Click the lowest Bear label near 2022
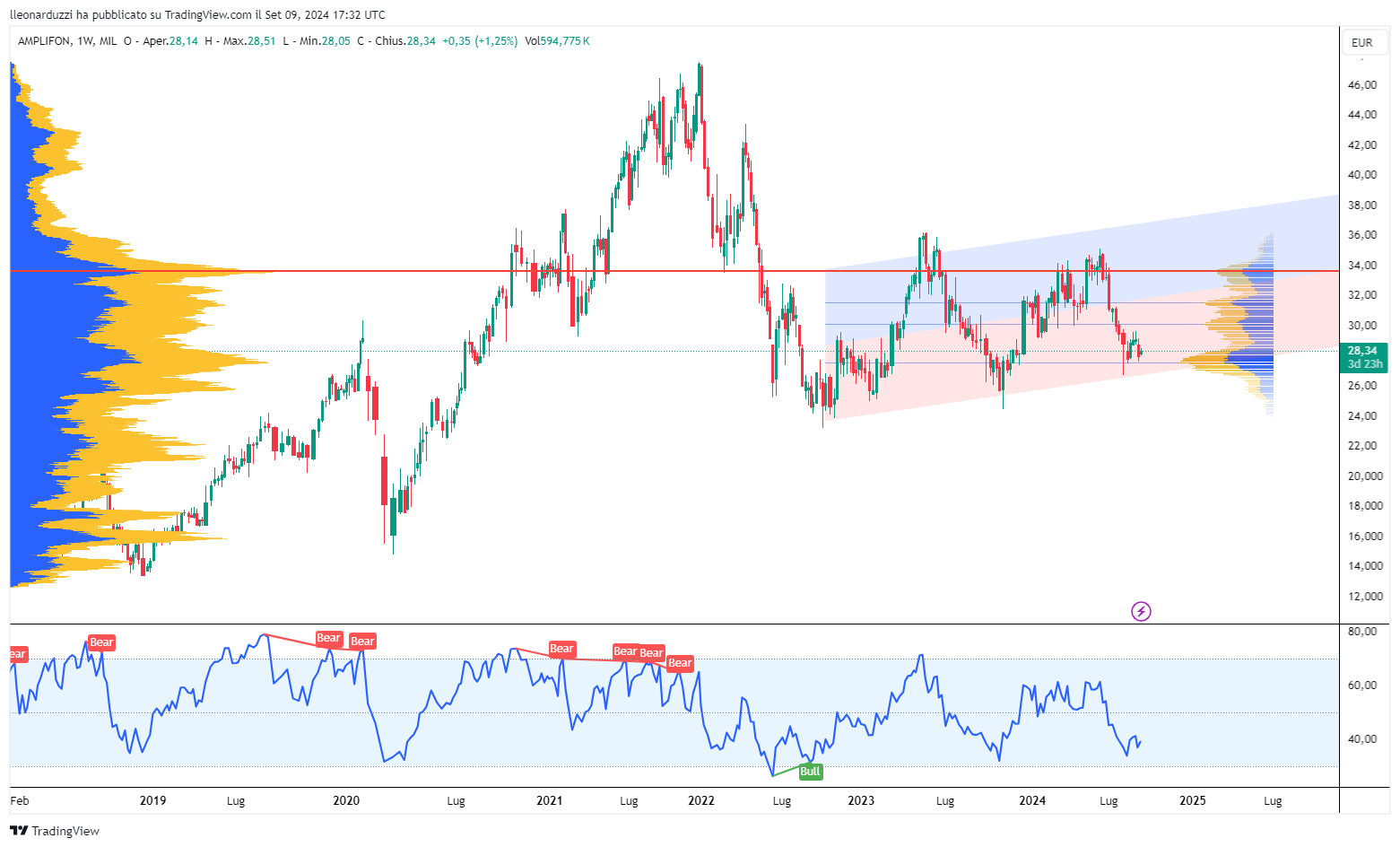 pos(680,663)
